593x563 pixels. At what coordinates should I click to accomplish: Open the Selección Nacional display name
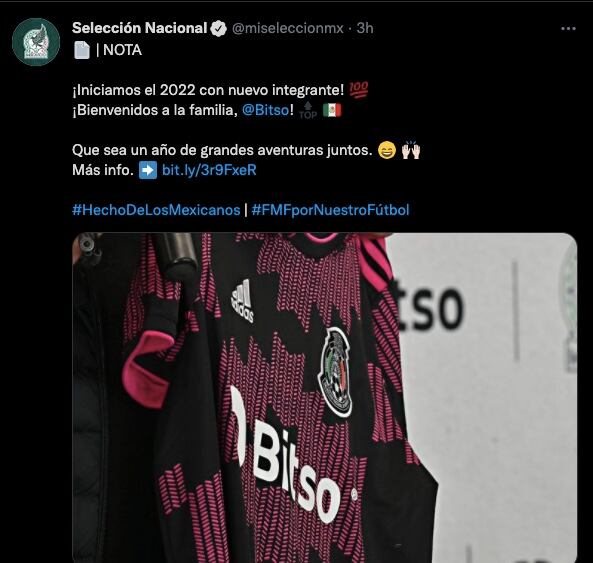140,28
